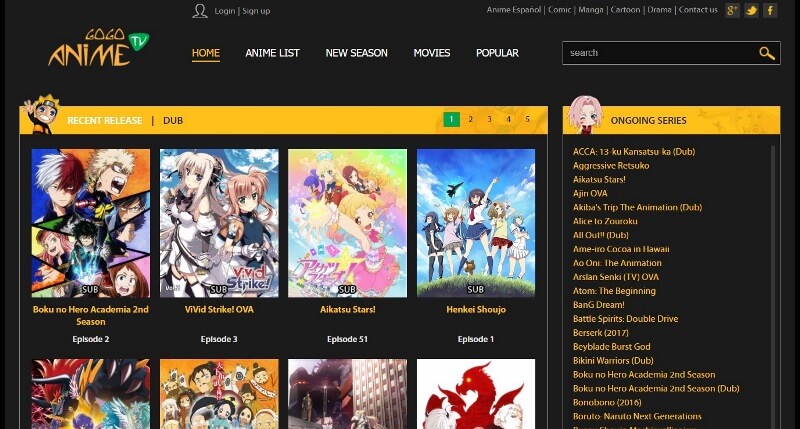Open the ViVid Strike! OVA thumbnail
The width and height of the screenshot is (800, 429).
click(219, 223)
